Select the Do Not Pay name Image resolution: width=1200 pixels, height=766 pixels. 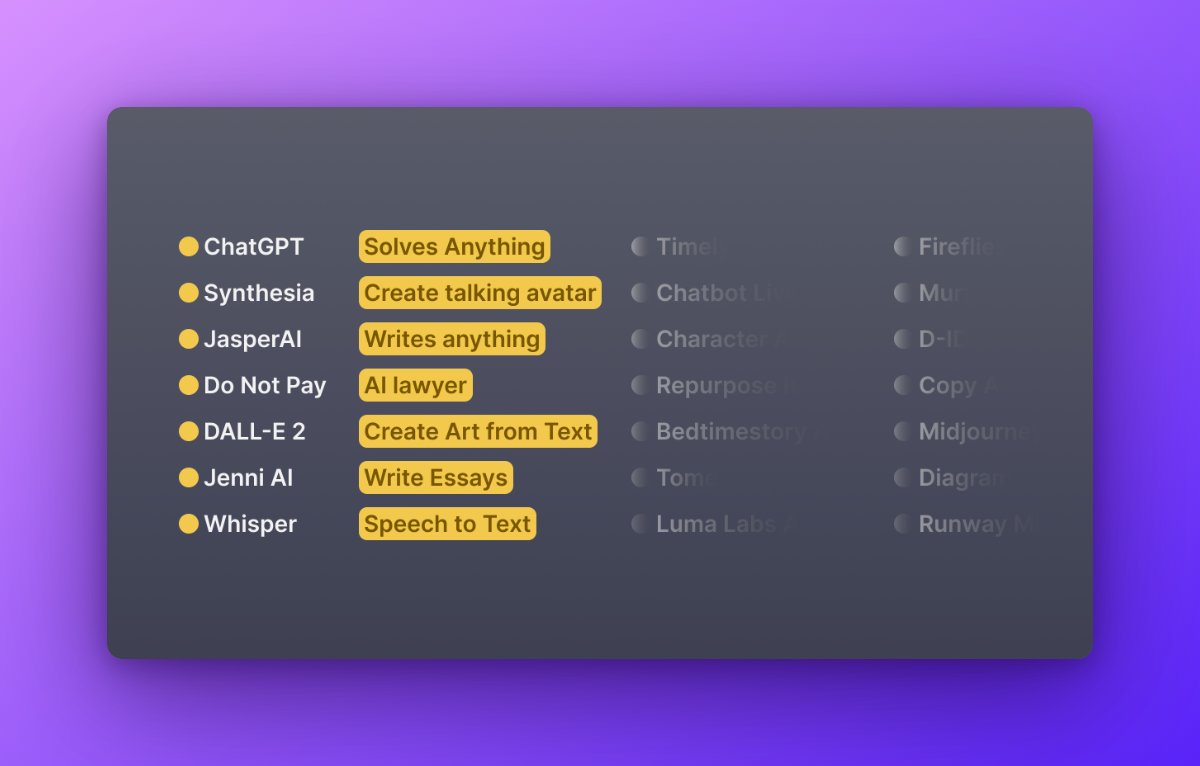coord(265,385)
